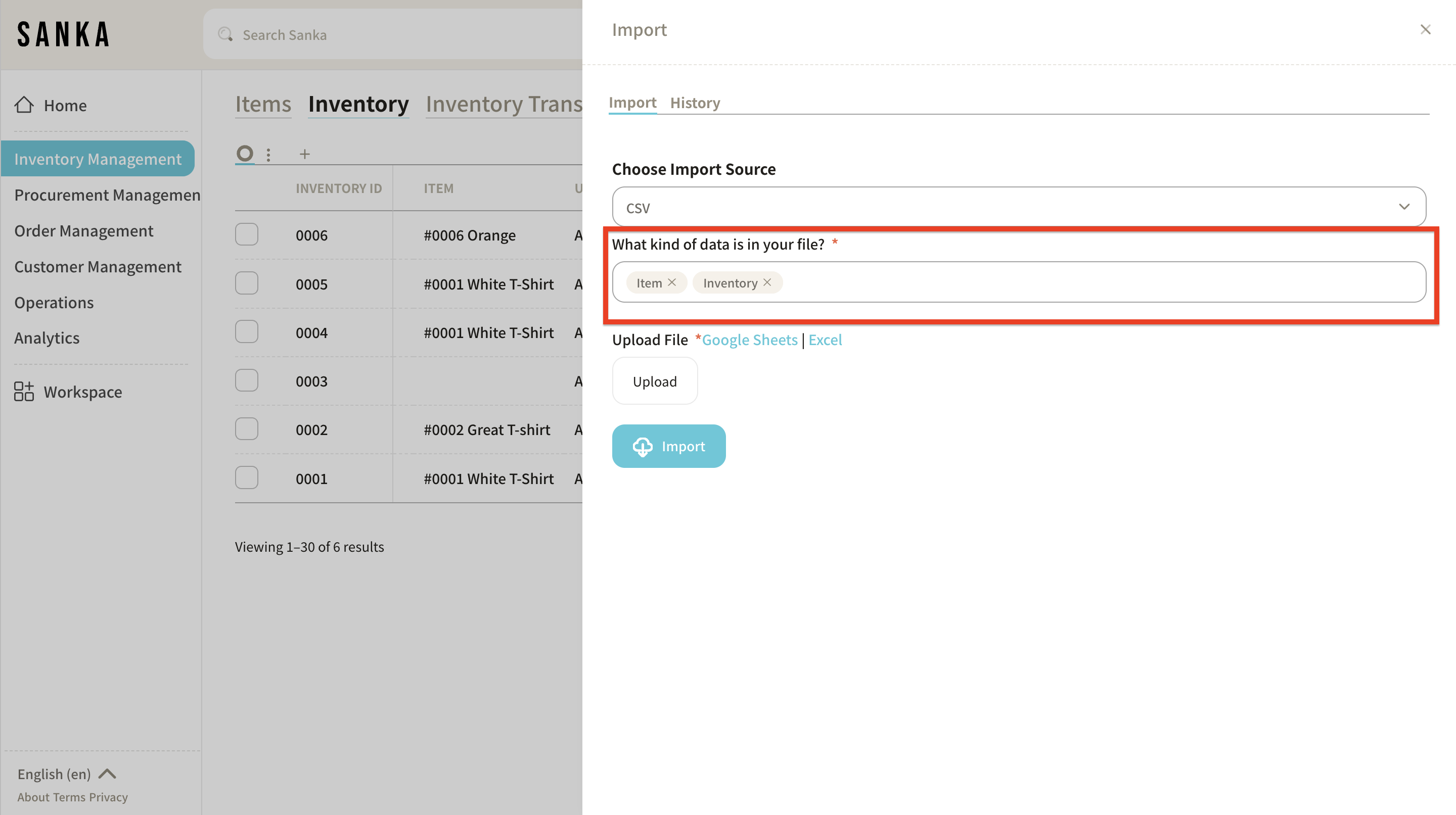Open the Google Sheets link
This screenshot has width=1456, height=815.
(x=749, y=340)
